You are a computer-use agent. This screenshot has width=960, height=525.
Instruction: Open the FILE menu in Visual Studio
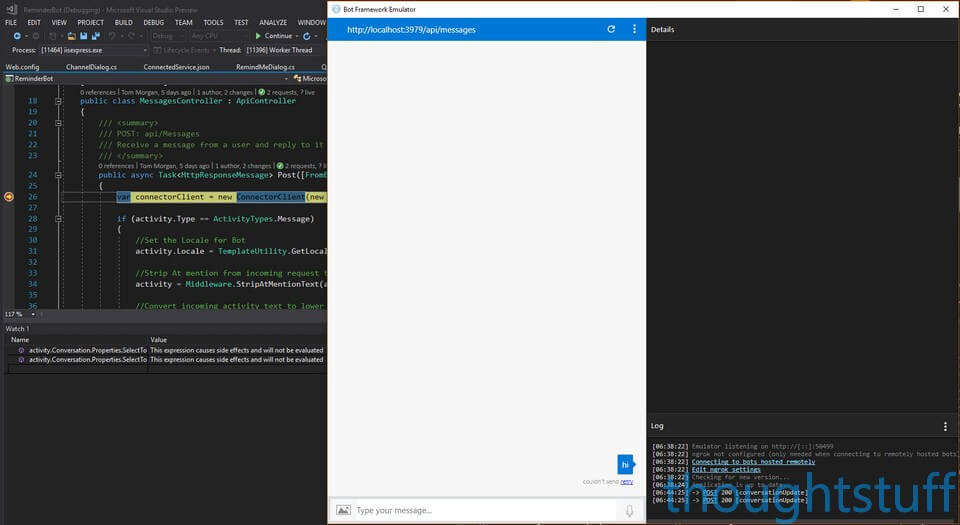tap(11, 23)
